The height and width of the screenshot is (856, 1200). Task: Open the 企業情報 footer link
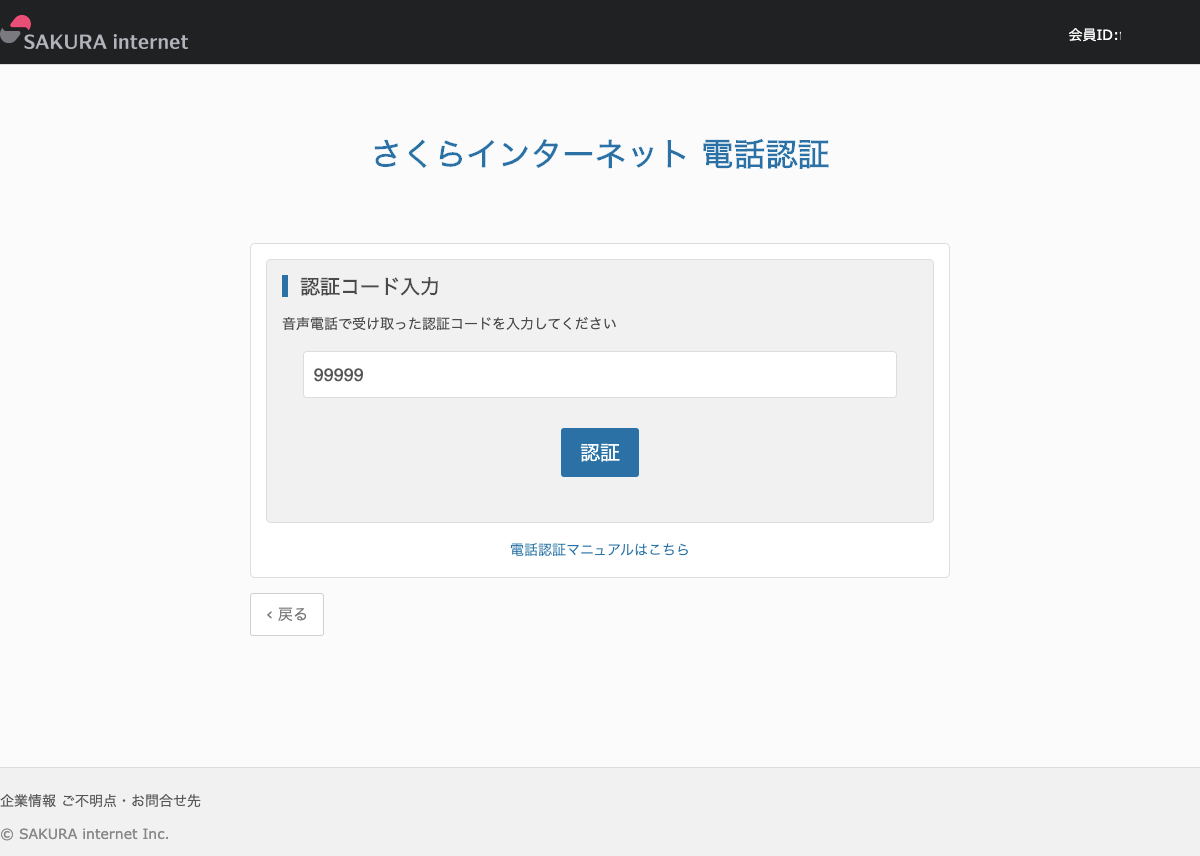click(28, 801)
